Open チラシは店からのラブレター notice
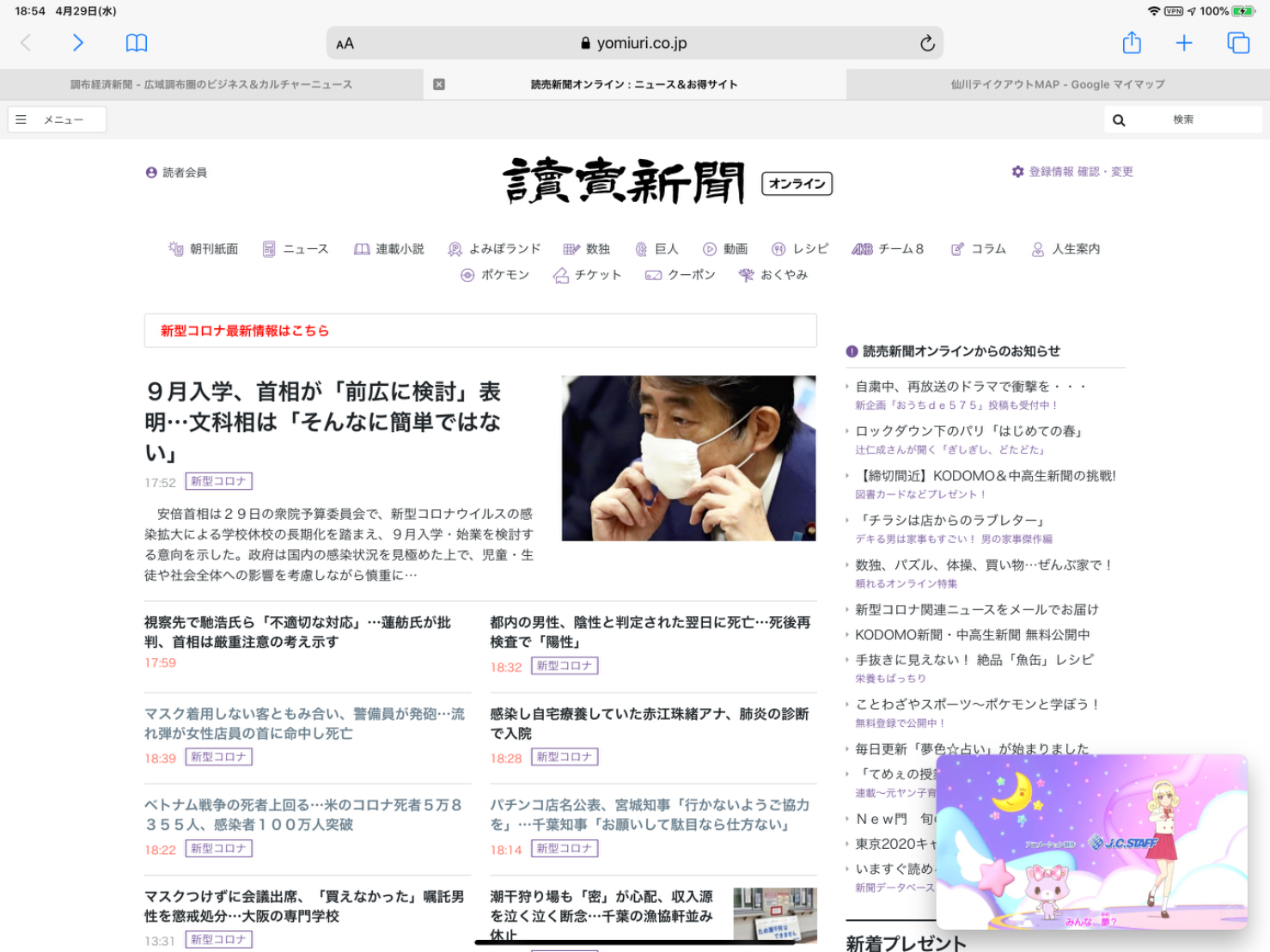 (x=950, y=521)
